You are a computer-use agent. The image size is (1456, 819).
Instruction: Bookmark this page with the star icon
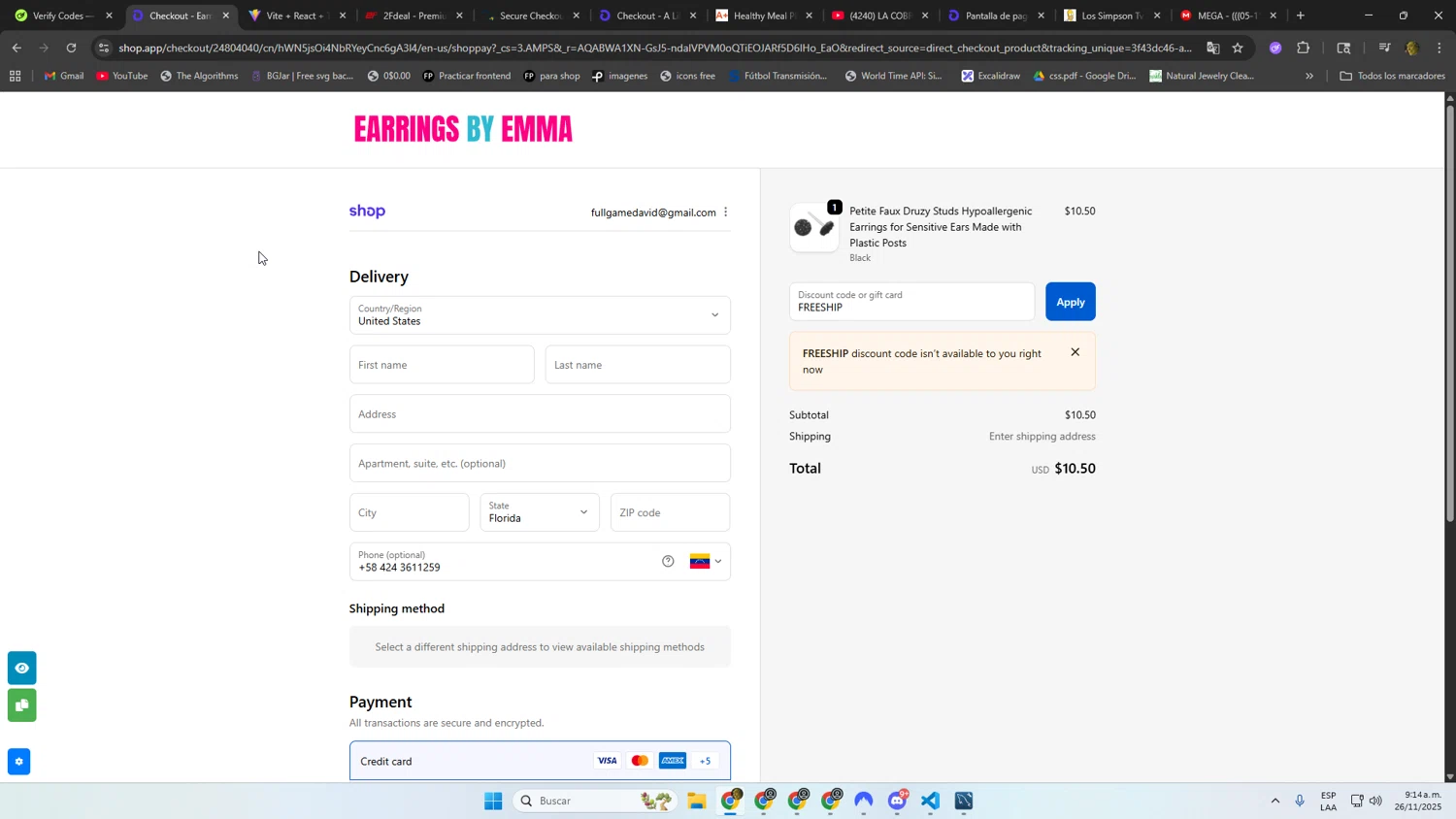1238,48
